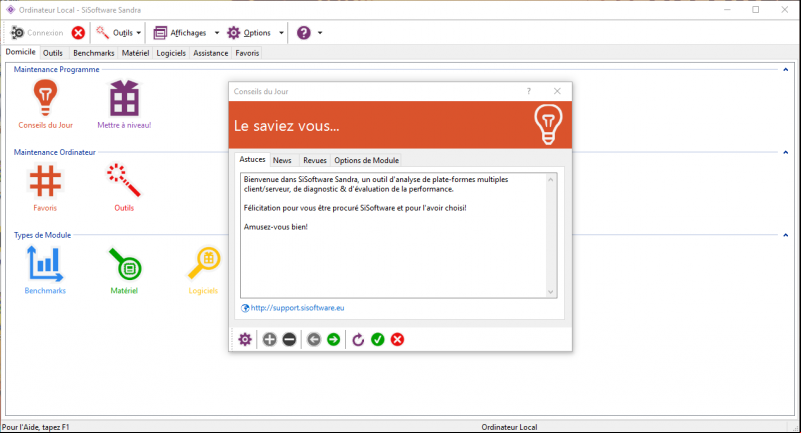Expand the Affichages dropdown arrow
This screenshot has height=433, width=801.
tap(217, 33)
